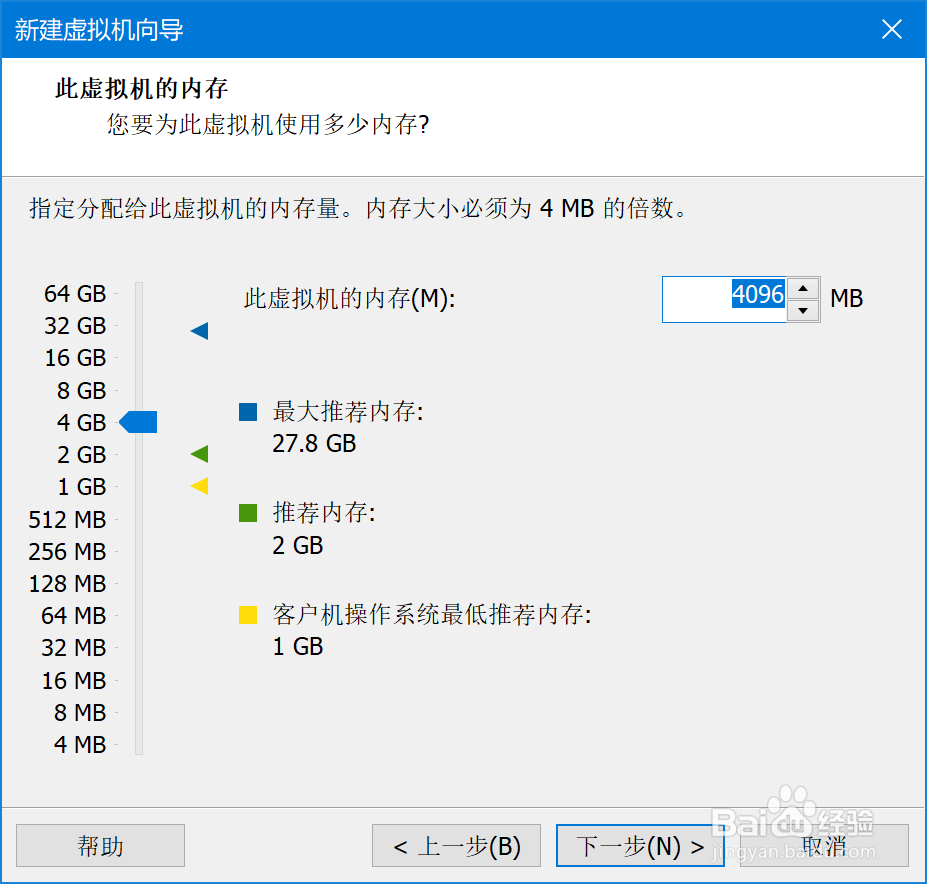The height and width of the screenshot is (884, 927).
Task: Select the 64 GB scale label
Action: 75,294
